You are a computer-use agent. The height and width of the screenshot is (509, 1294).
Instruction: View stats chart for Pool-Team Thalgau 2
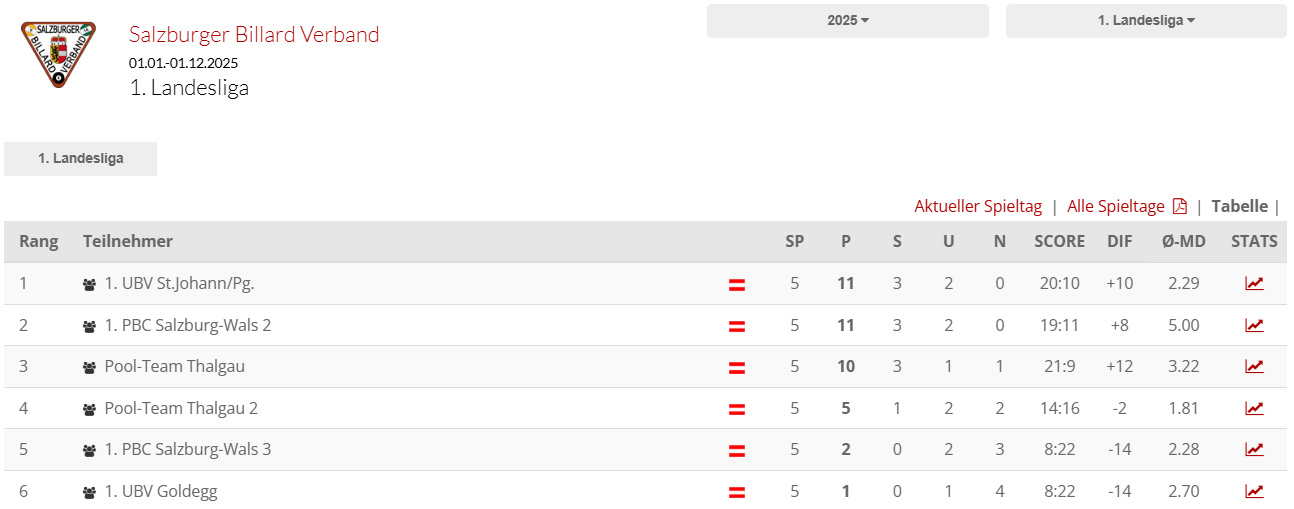1254,408
